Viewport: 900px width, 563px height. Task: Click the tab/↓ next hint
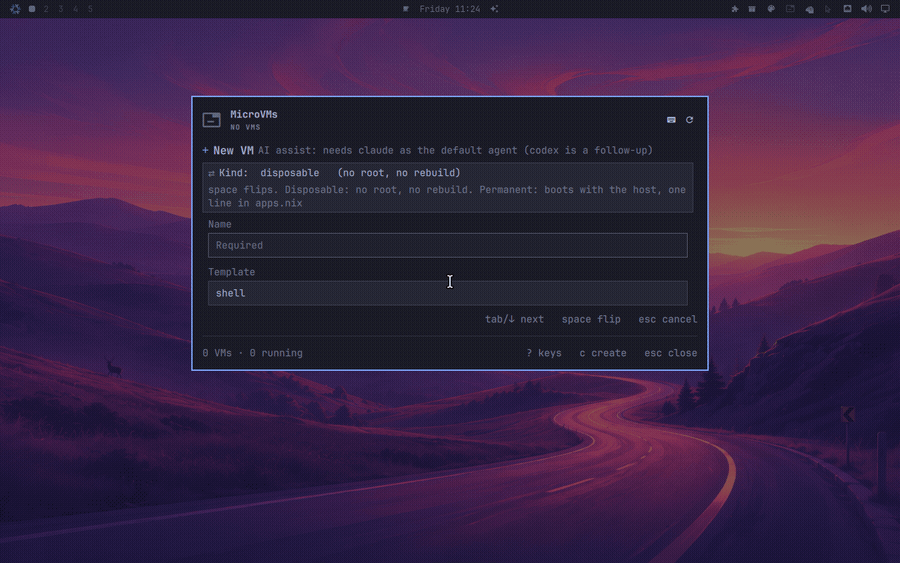point(514,319)
